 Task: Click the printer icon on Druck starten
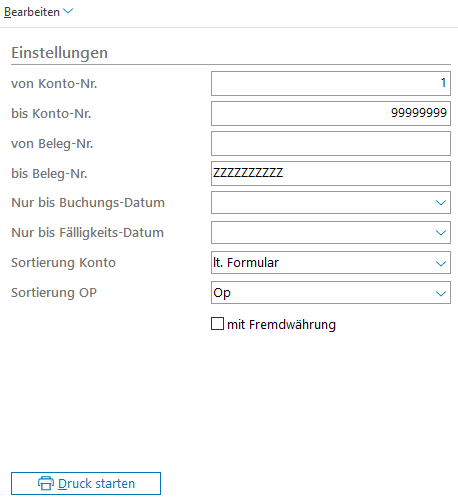[x=46, y=483]
